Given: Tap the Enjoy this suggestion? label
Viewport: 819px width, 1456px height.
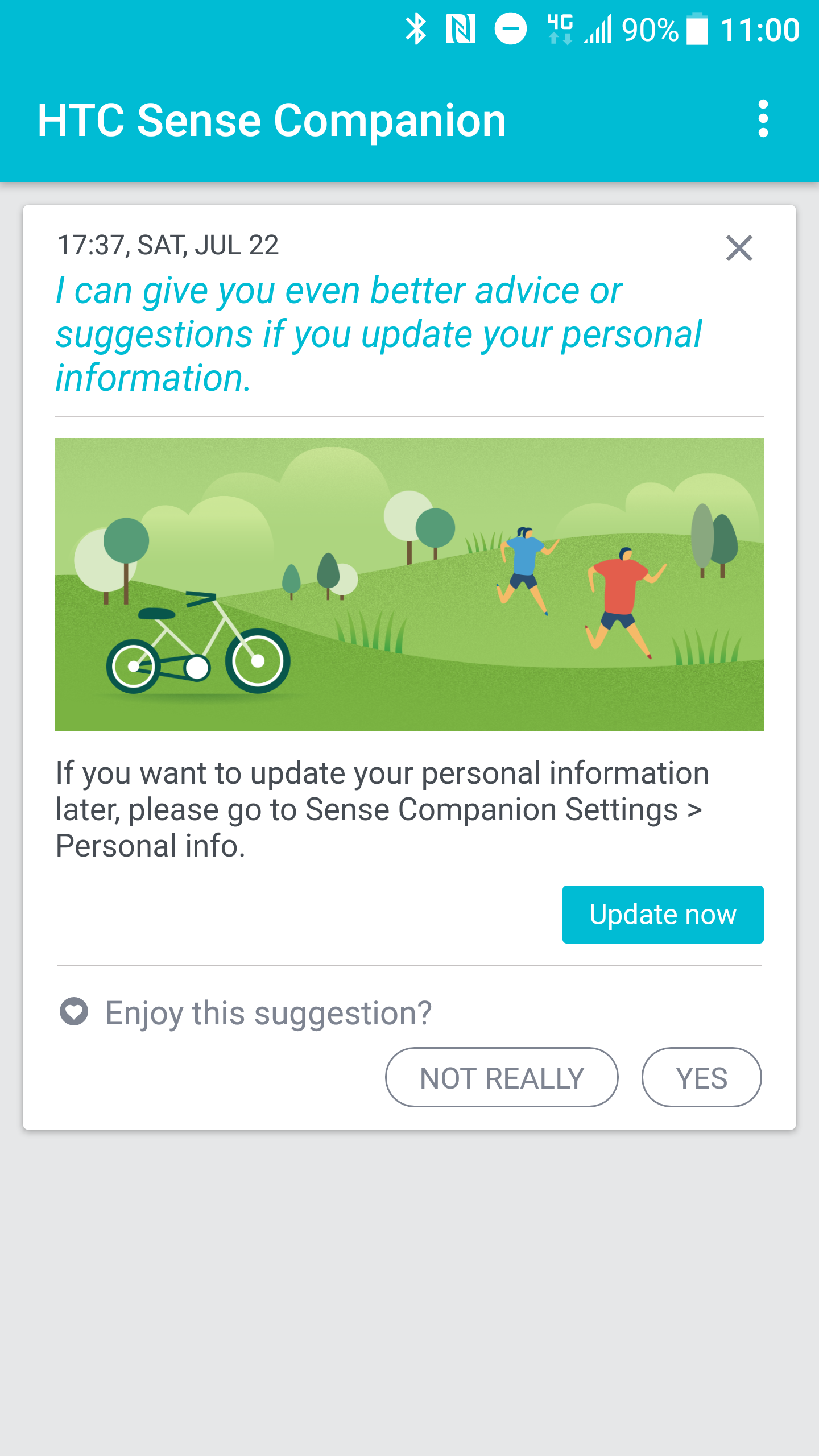Looking at the screenshot, I should pyautogui.click(x=269, y=1013).
